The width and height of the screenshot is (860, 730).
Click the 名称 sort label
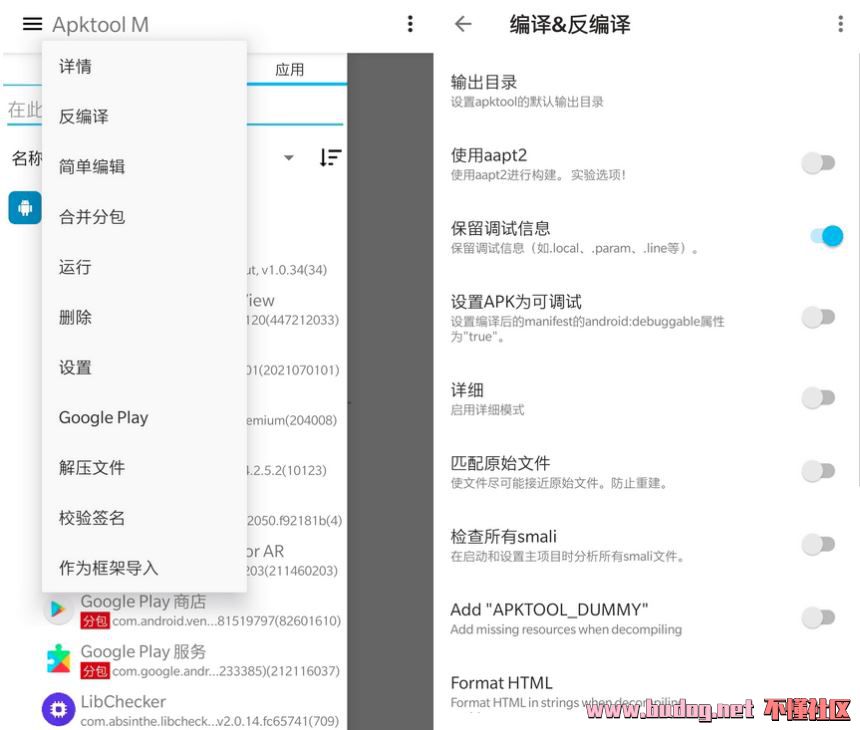pyautogui.click(x=26, y=158)
